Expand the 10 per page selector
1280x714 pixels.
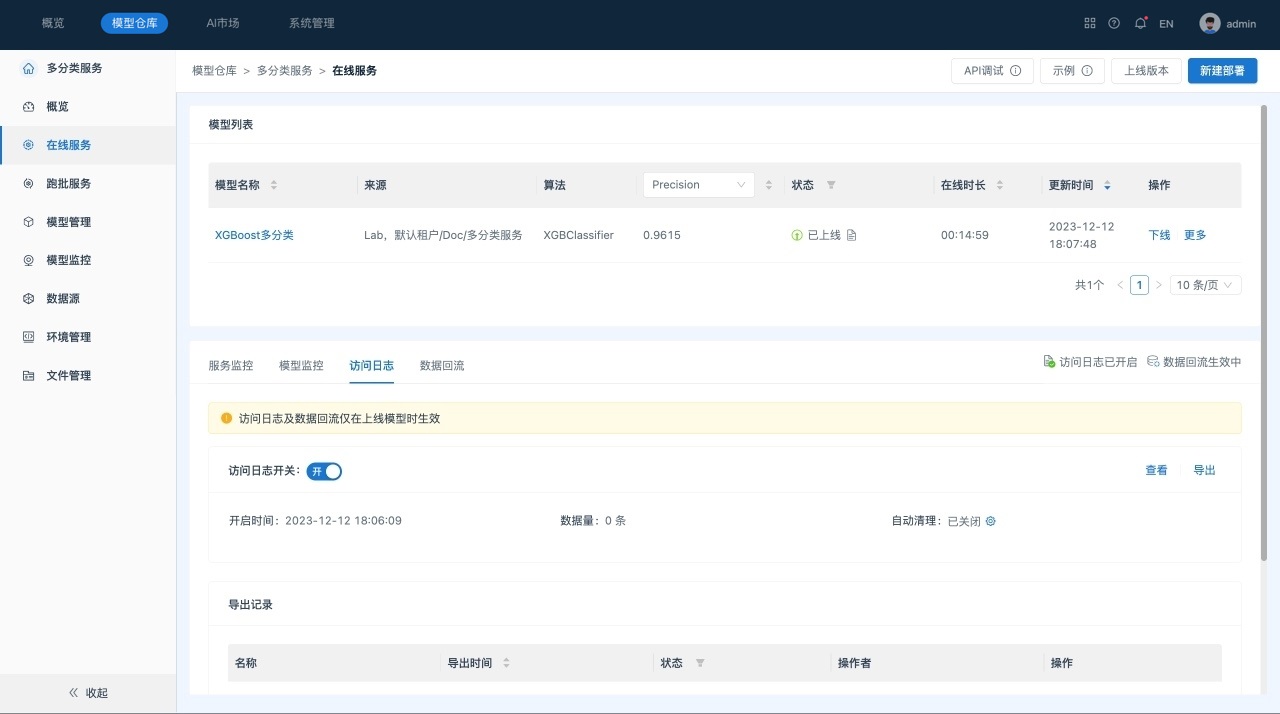(1205, 285)
